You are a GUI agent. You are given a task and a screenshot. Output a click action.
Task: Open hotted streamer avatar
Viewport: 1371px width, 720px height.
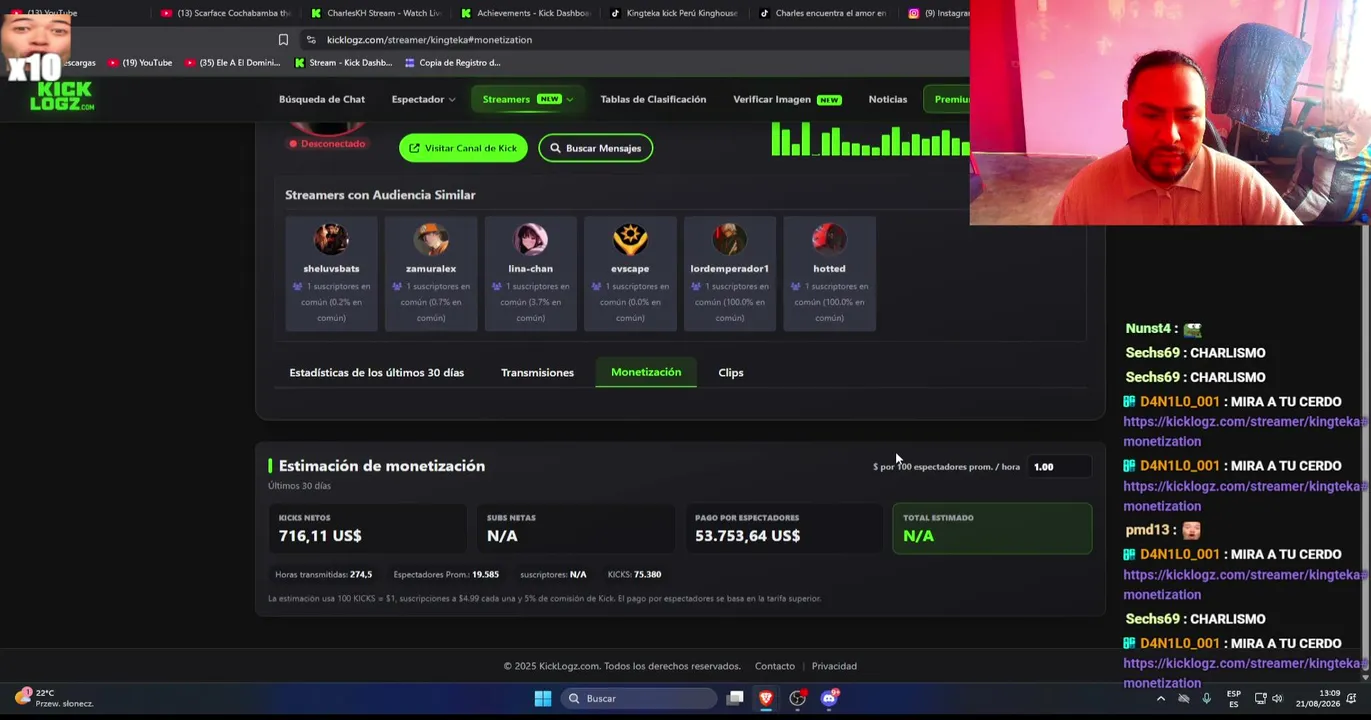829,240
